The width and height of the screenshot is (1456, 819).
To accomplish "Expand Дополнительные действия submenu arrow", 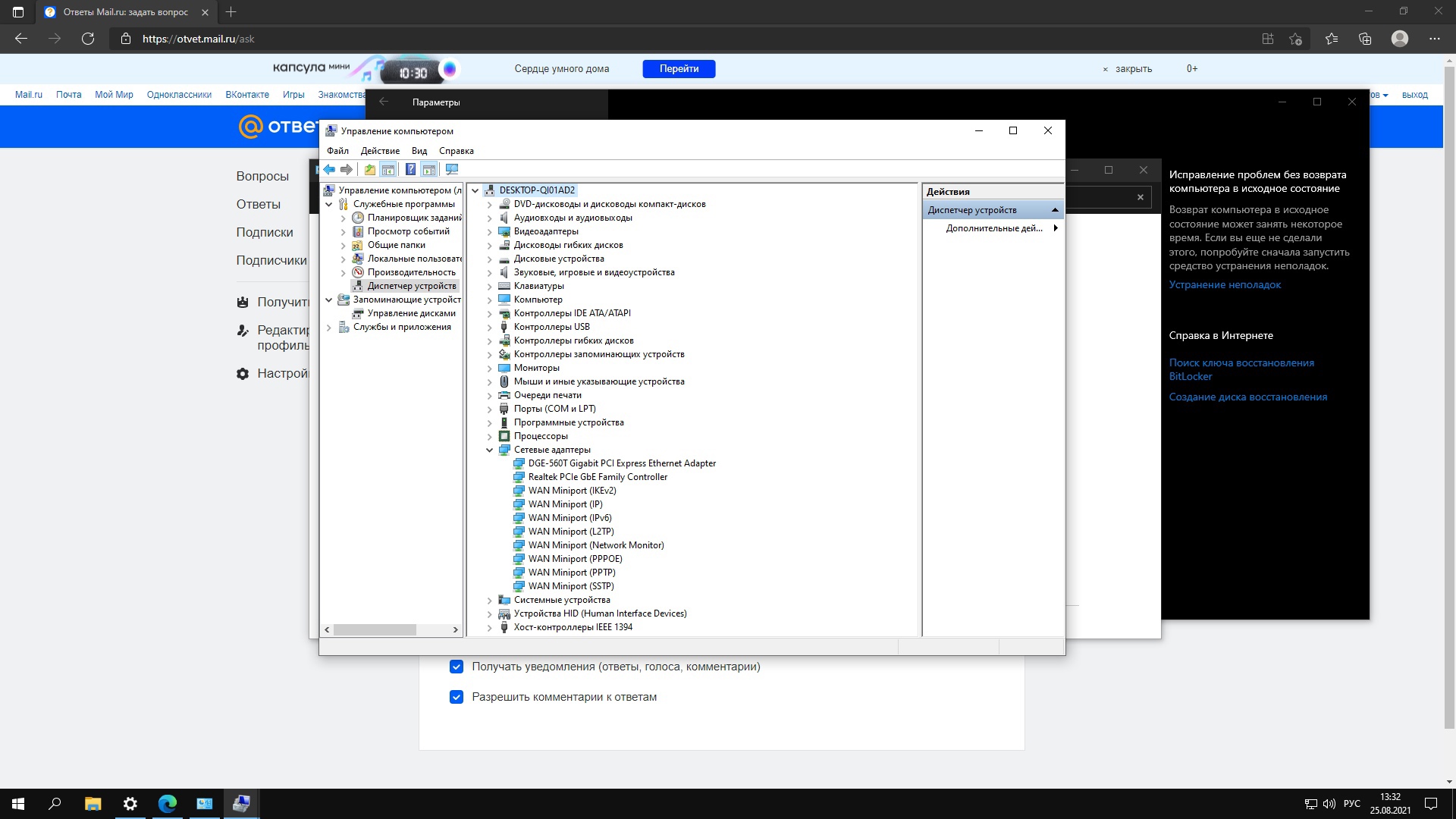I will tap(1056, 228).
